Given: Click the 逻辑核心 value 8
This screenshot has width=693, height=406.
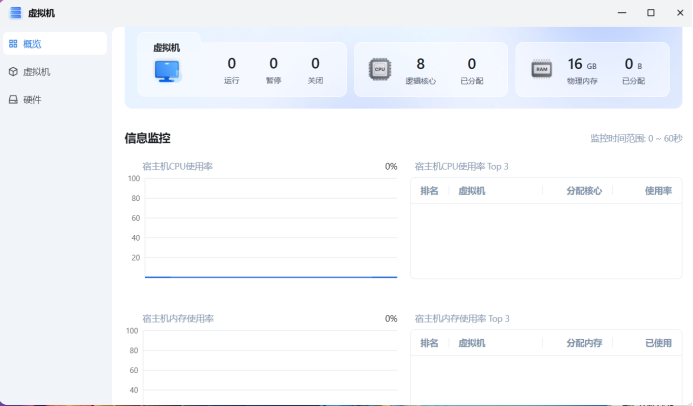Looking at the screenshot, I should [x=420, y=65].
